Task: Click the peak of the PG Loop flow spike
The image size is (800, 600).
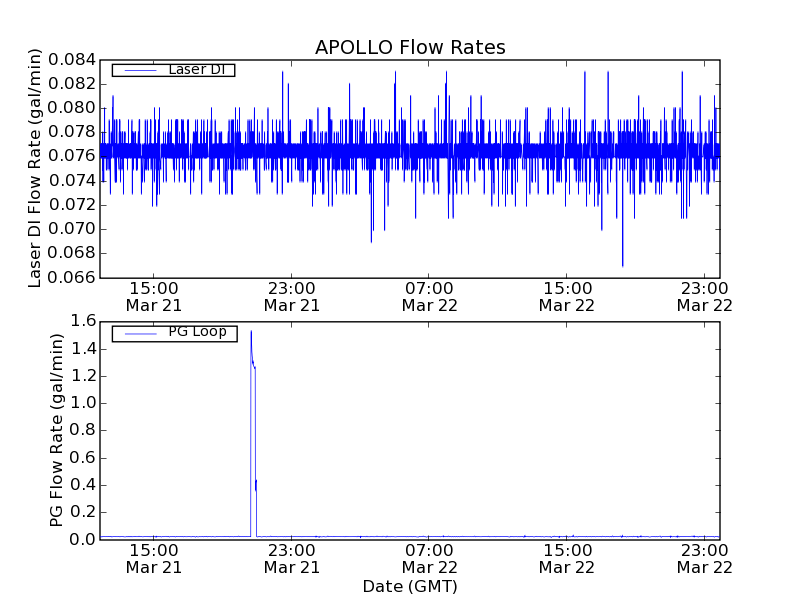Action: (x=251, y=332)
